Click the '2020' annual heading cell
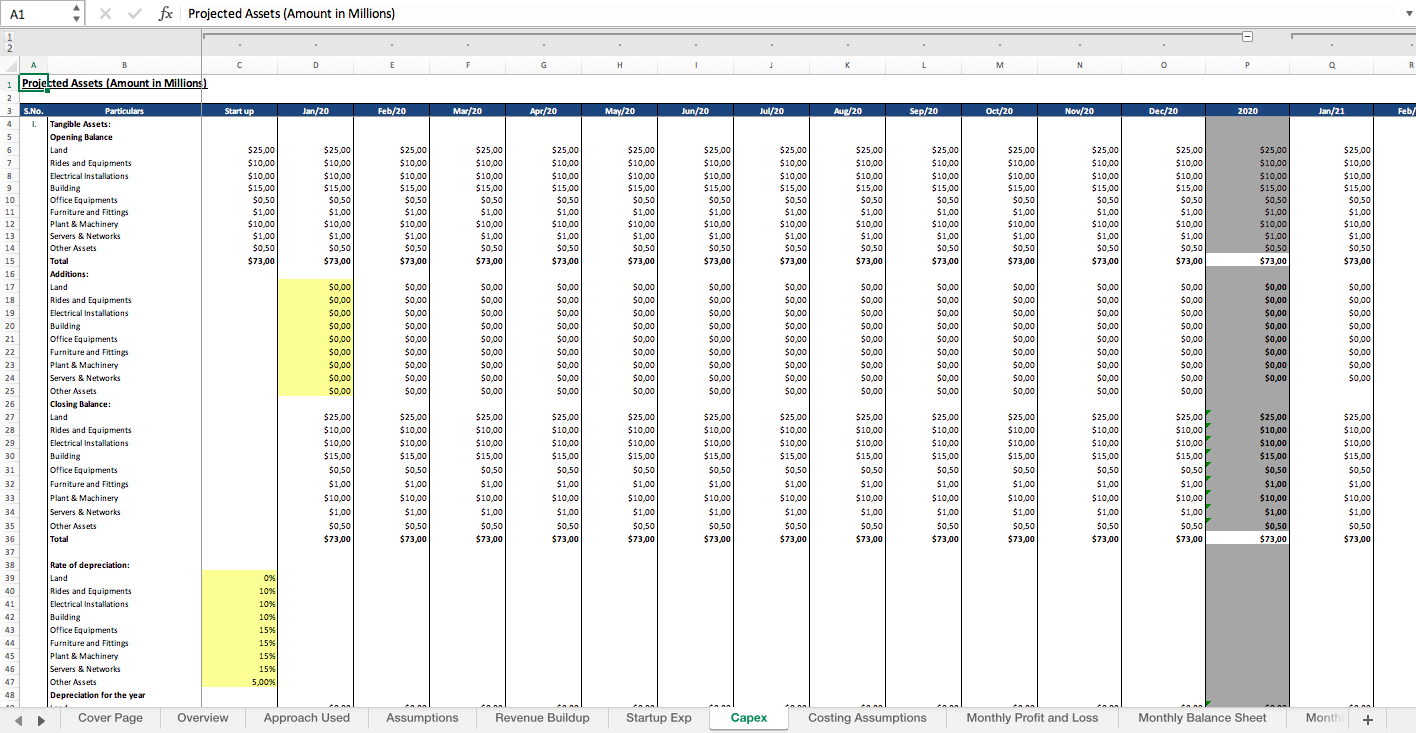1416x733 pixels. [x=1247, y=111]
